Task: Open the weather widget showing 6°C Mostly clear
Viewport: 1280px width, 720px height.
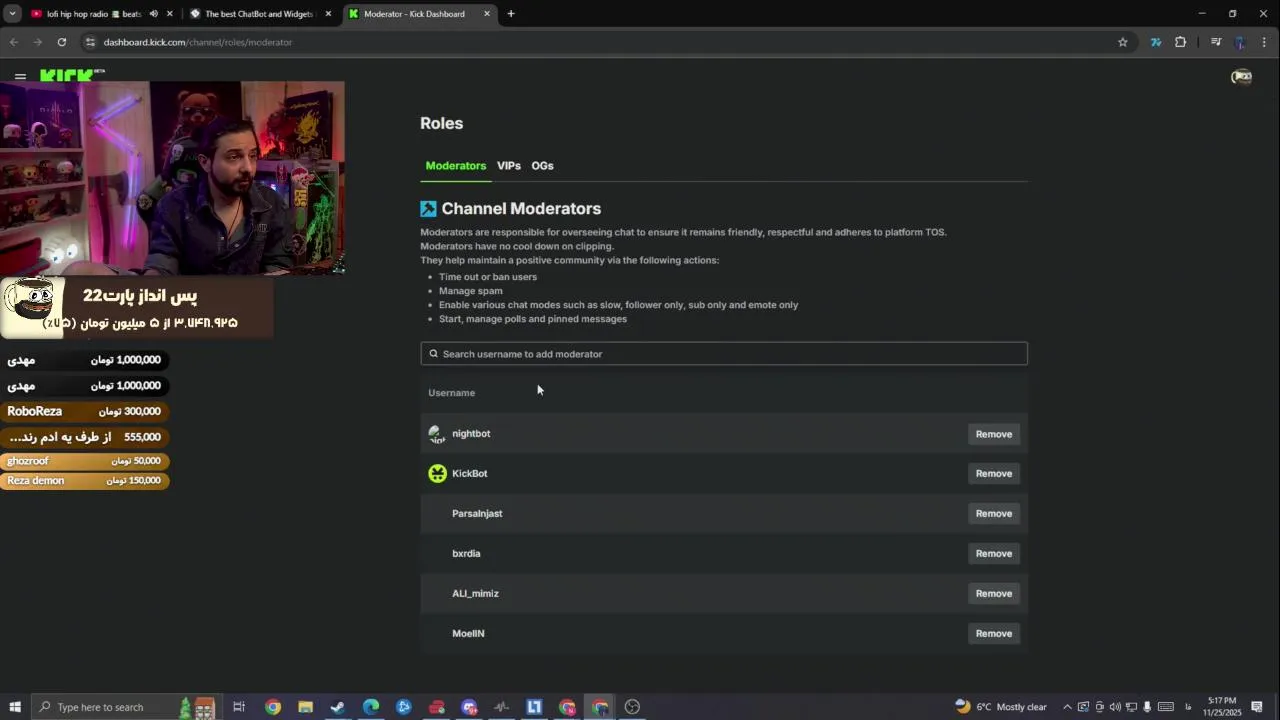Action: coord(1001,707)
